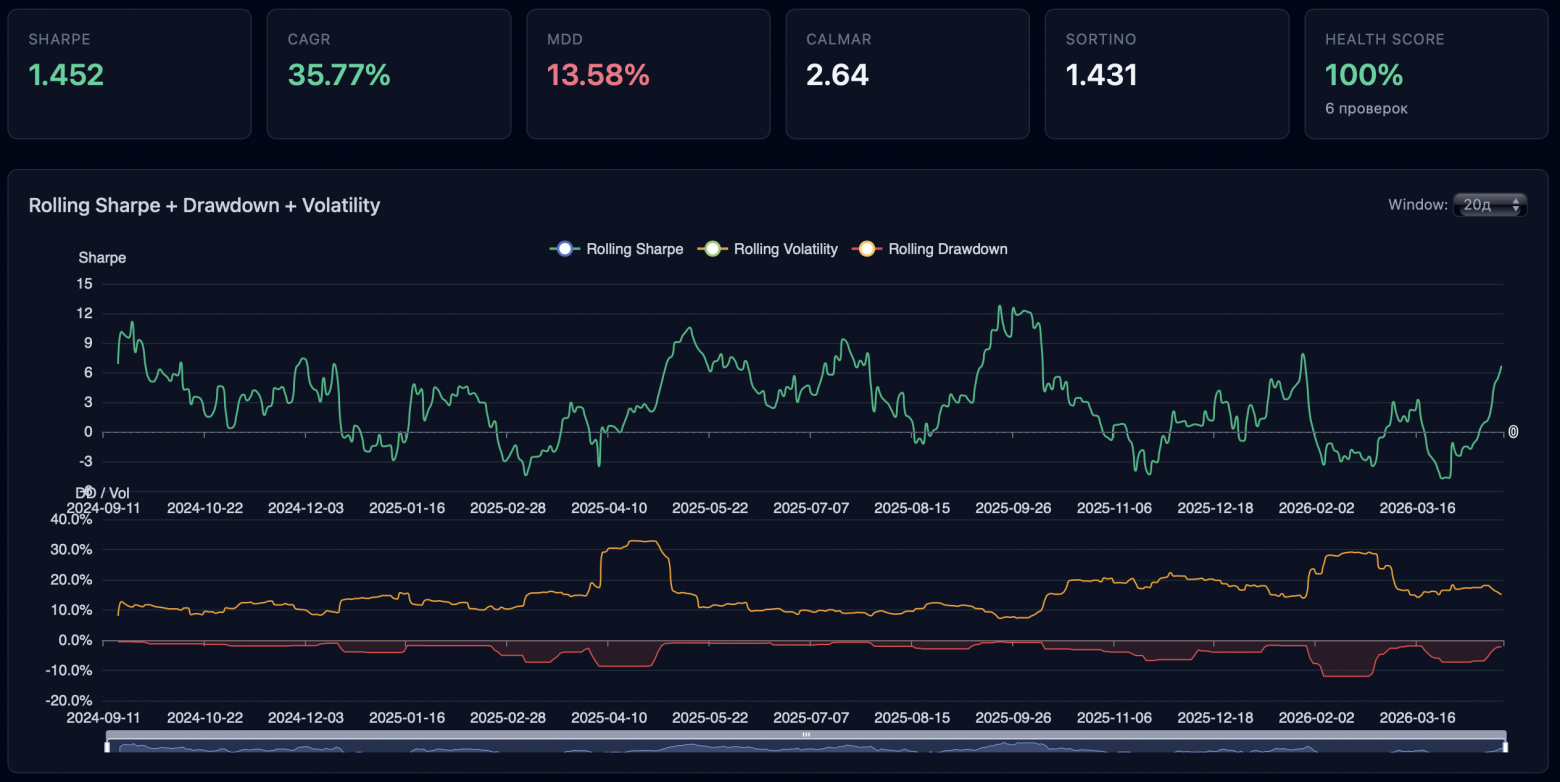The image size is (1560, 782).
Task: Open the Health Score card
Action: pos(1426,74)
